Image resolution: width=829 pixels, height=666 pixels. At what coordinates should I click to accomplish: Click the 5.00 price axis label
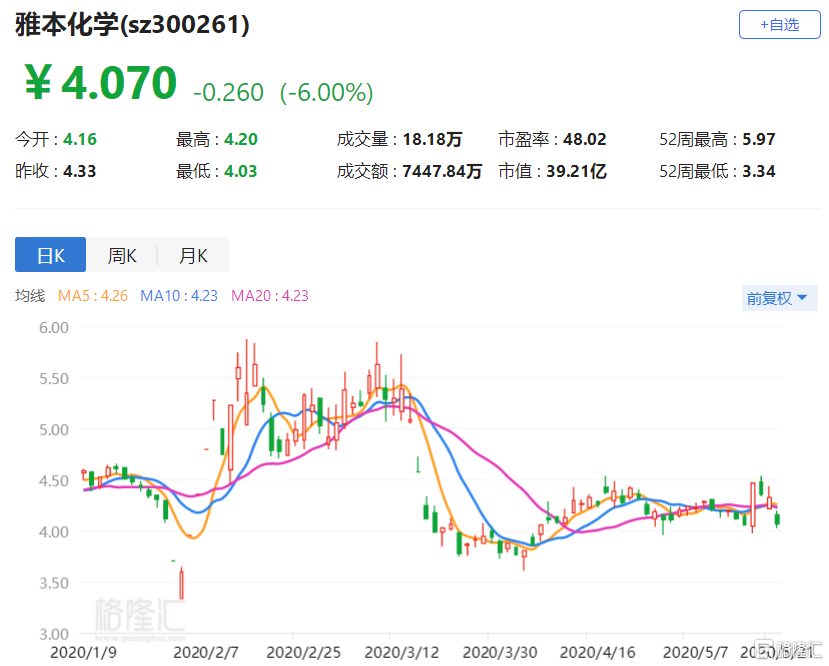click(54, 430)
